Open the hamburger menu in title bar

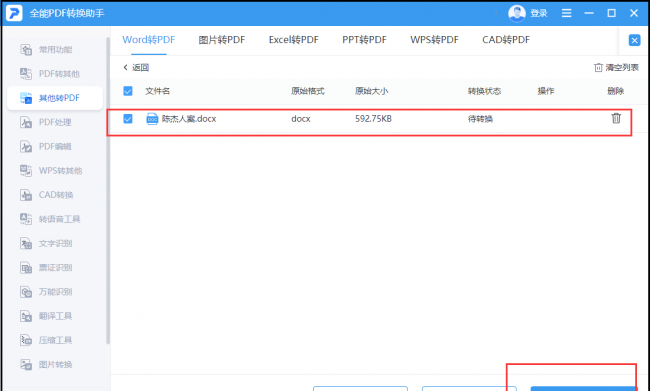(x=566, y=13)
